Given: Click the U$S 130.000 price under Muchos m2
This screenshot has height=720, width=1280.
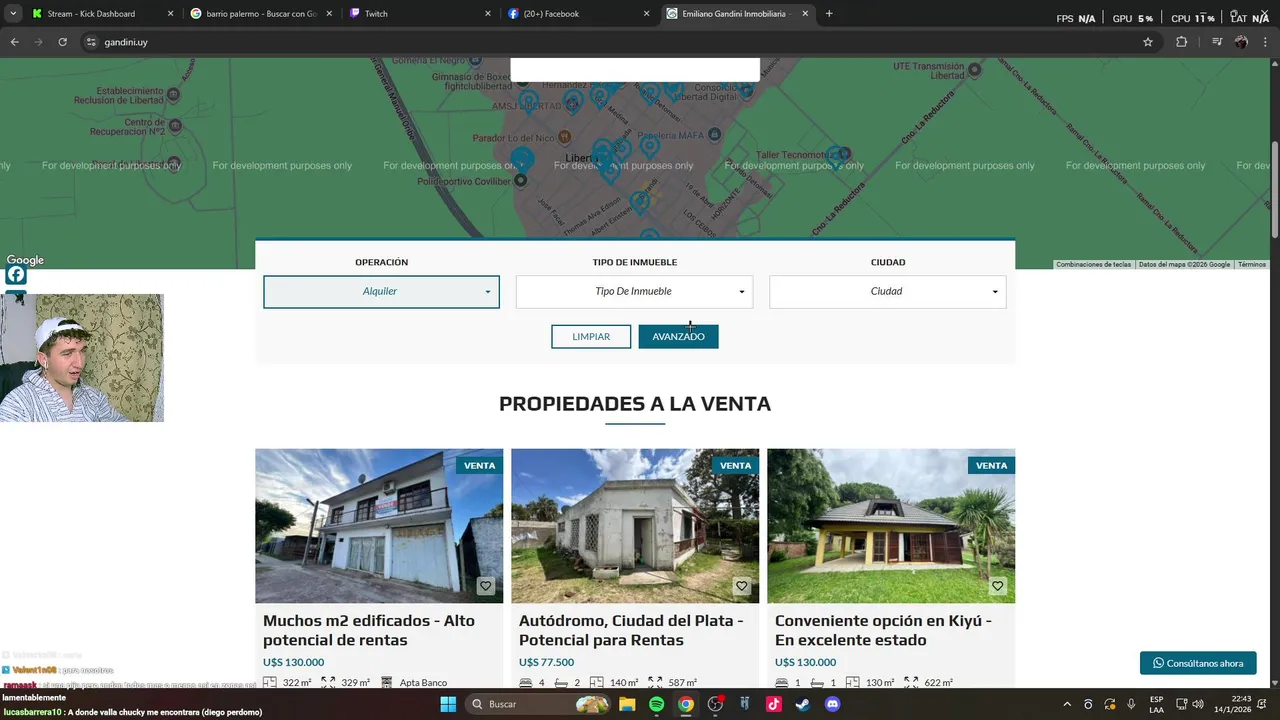Looking at the screenshot, I should point(293,662).
